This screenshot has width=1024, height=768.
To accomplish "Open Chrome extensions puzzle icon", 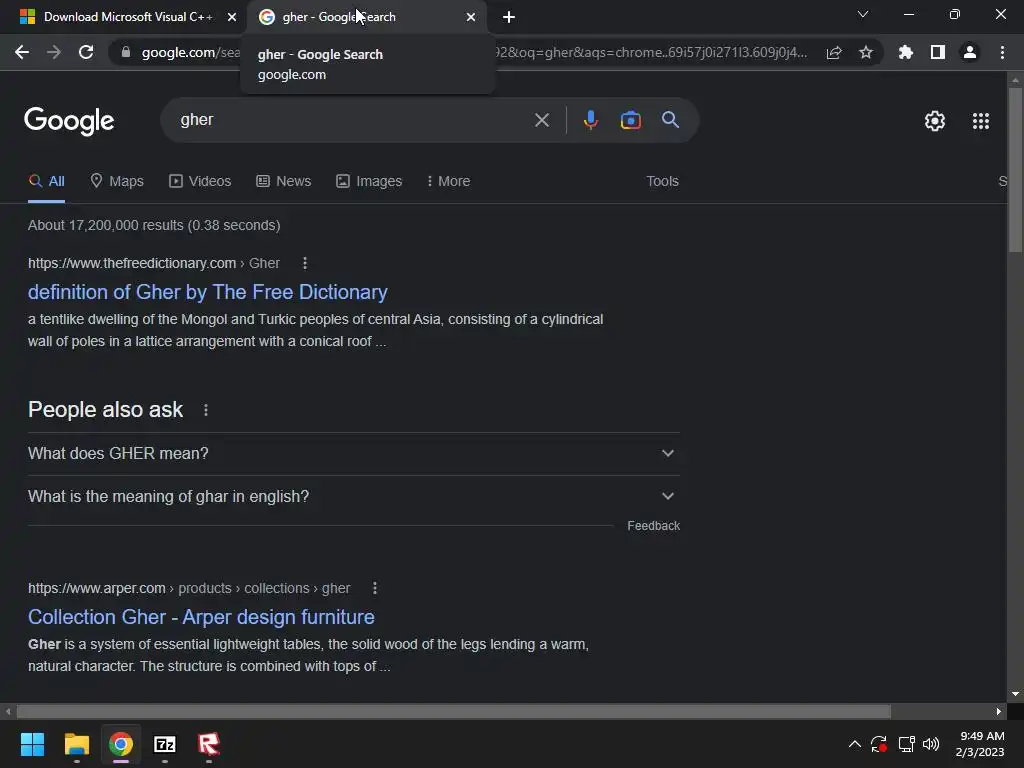I will (906, 52).
